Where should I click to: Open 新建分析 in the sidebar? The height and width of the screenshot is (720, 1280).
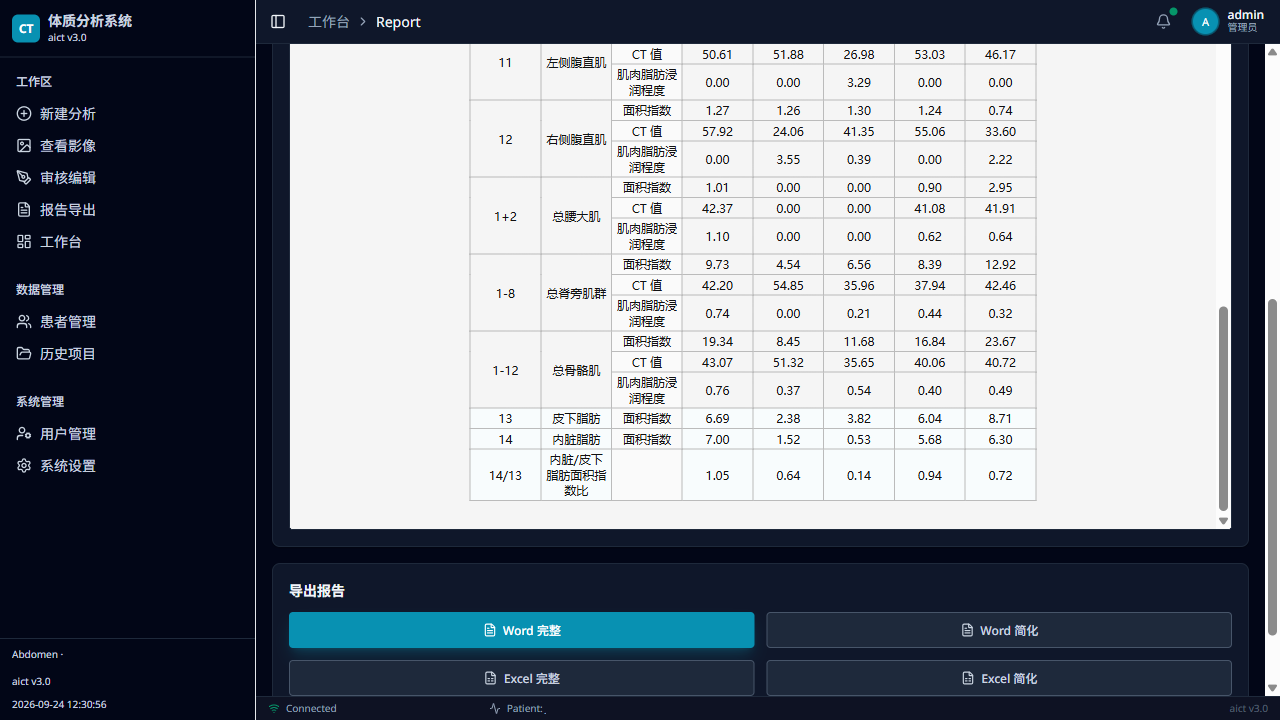pos(127,114)
